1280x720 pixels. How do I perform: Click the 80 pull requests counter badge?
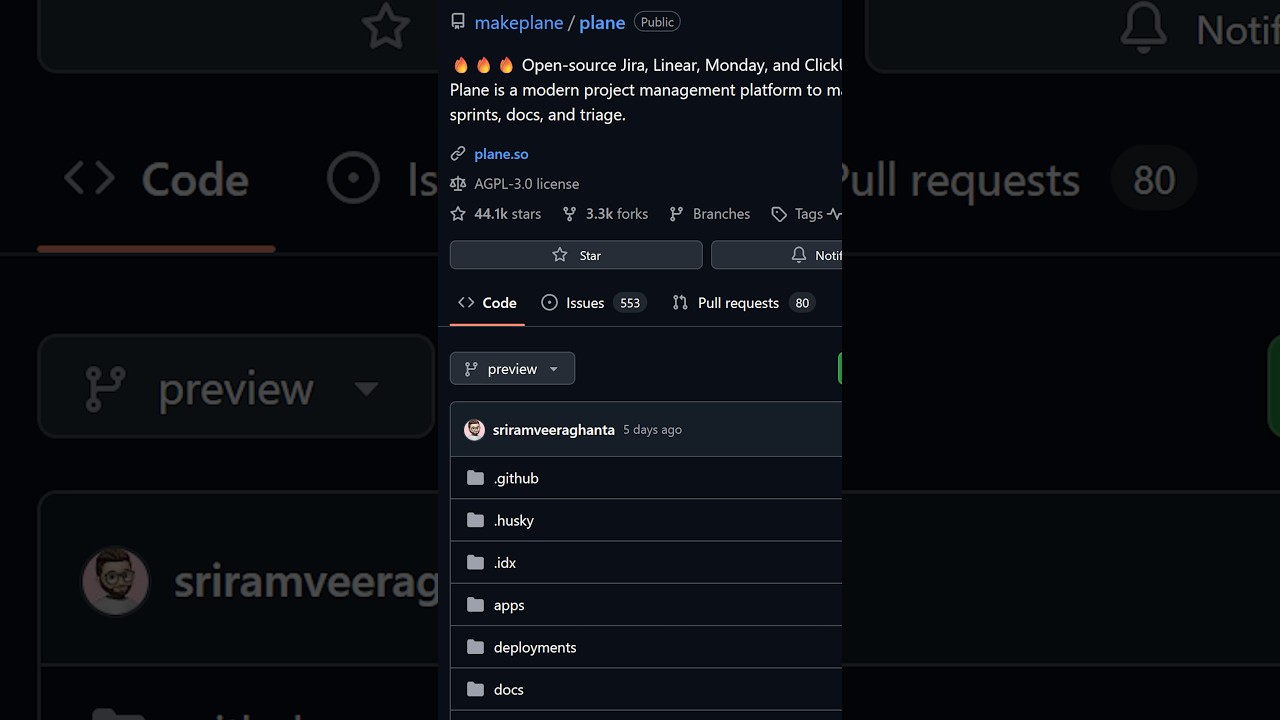(802, 303)
